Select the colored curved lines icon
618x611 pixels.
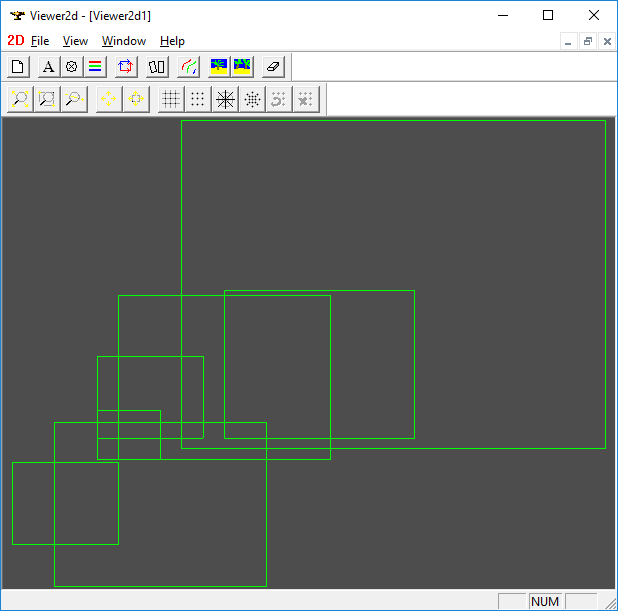pyautogui.click(x=188, y=67)
